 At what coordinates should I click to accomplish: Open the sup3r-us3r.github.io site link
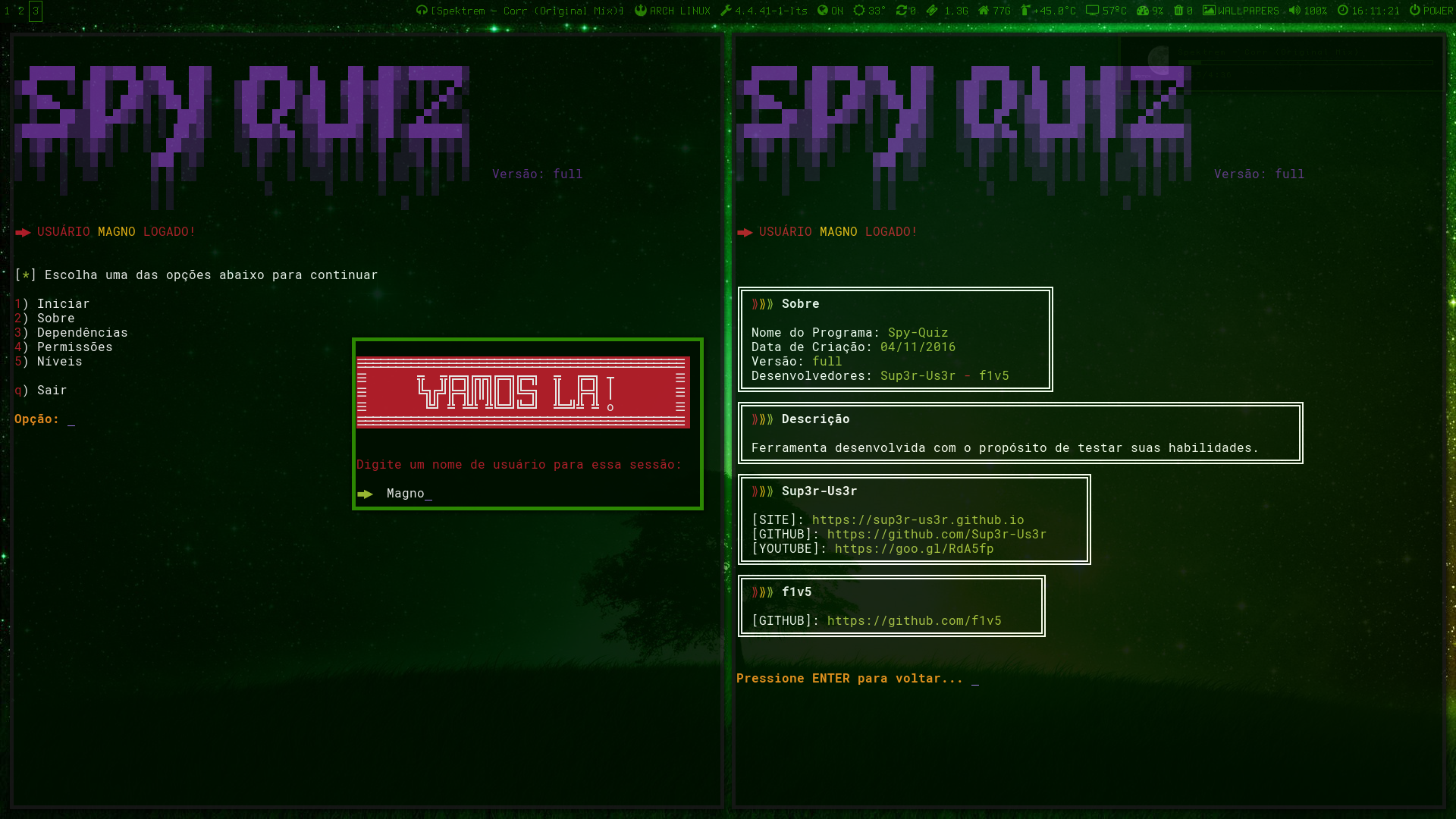coord(918,520)
